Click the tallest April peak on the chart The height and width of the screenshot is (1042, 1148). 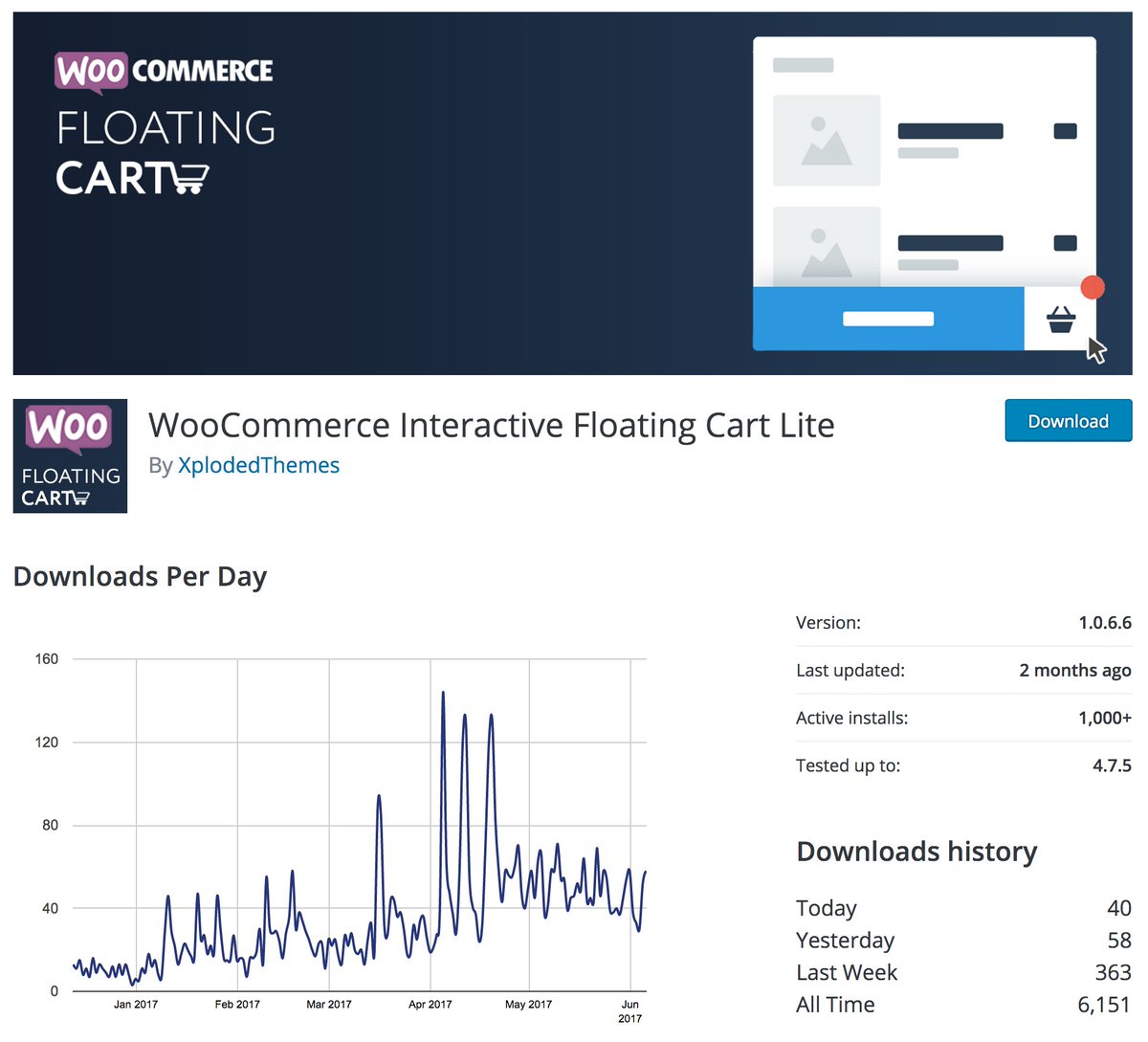point(443,693)
